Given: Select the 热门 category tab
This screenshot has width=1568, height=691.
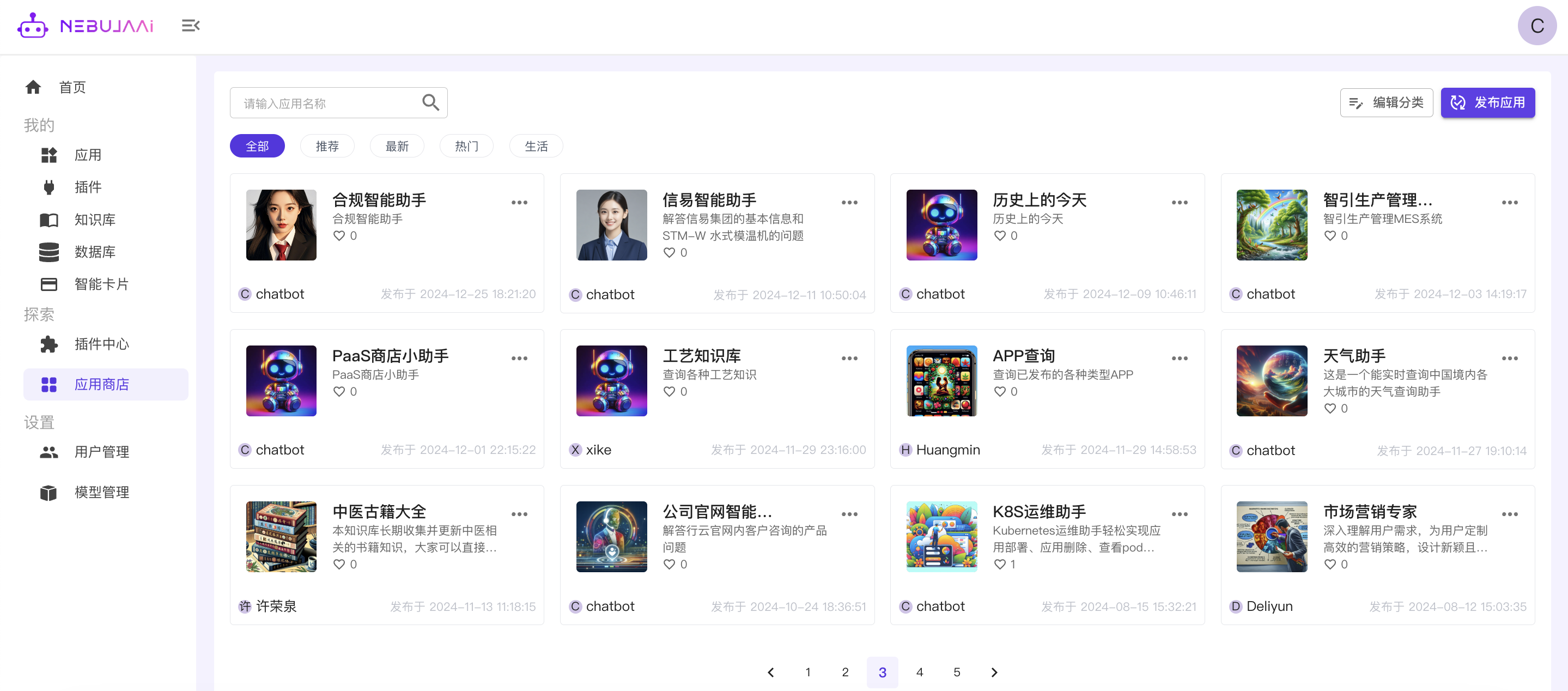Looking at the screenshot, I should click(x=466, y=146).
